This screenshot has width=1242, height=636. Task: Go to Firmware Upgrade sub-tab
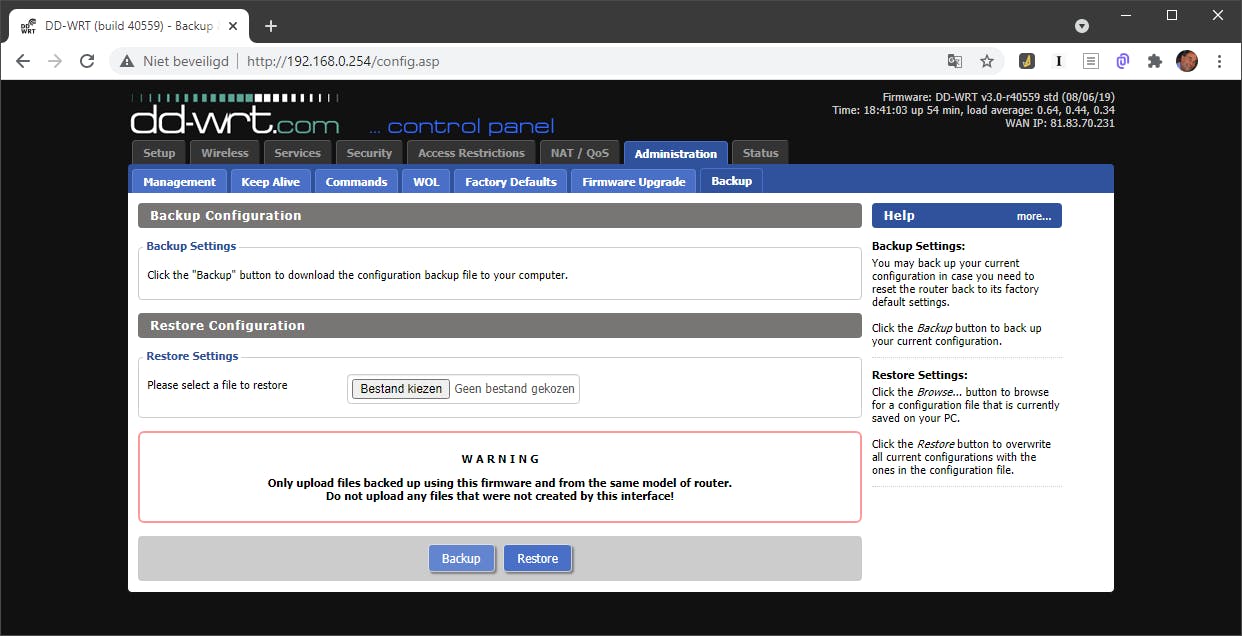[x=634, y=181]
